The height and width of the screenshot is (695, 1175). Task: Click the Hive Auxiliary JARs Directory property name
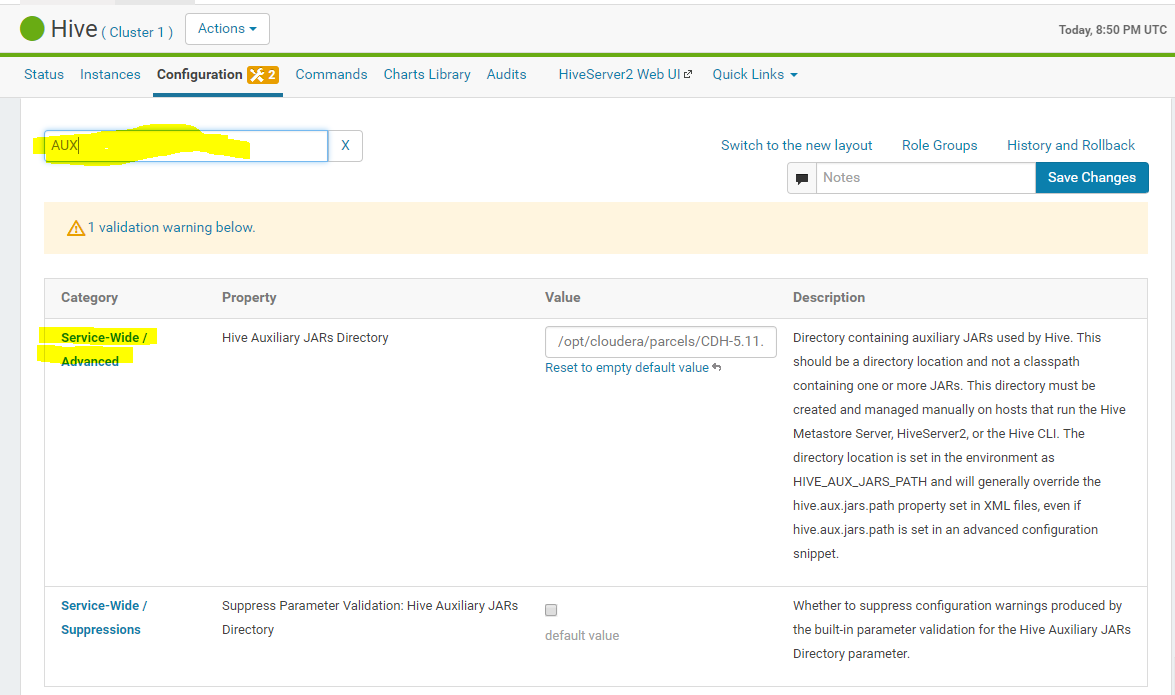[x=305, y=337]
